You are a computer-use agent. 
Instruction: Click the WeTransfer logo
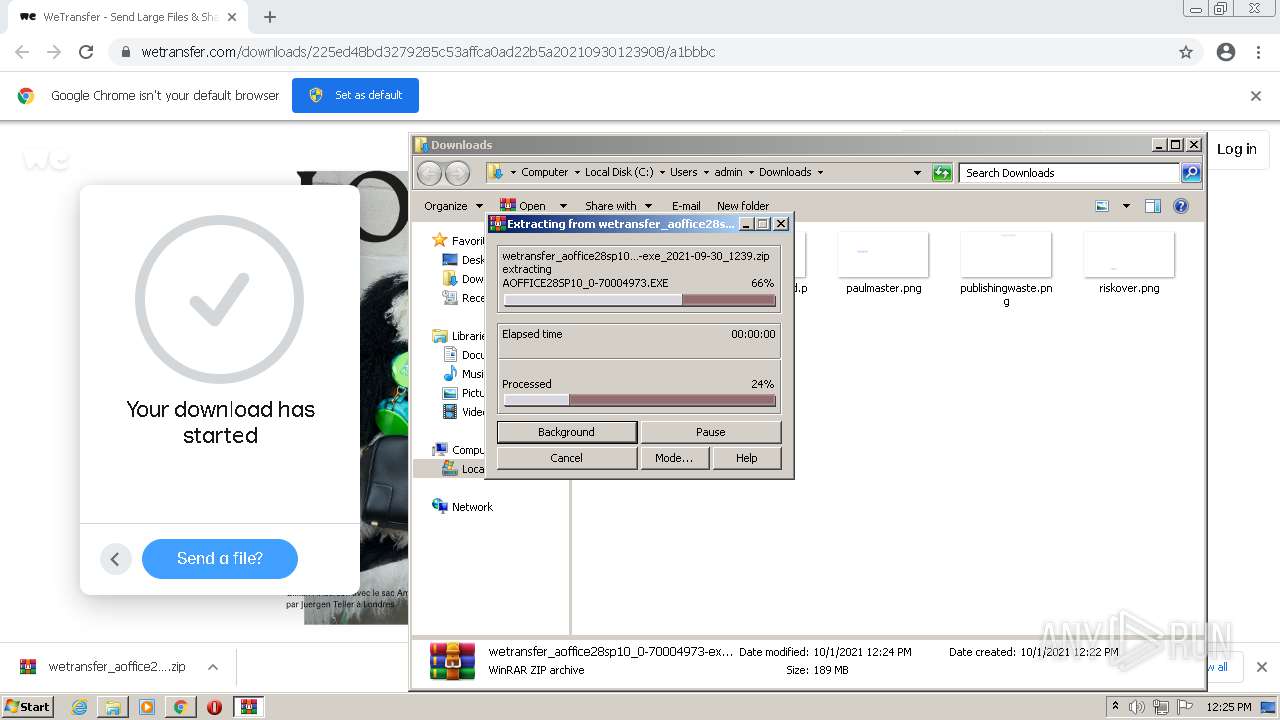point(46,159)
